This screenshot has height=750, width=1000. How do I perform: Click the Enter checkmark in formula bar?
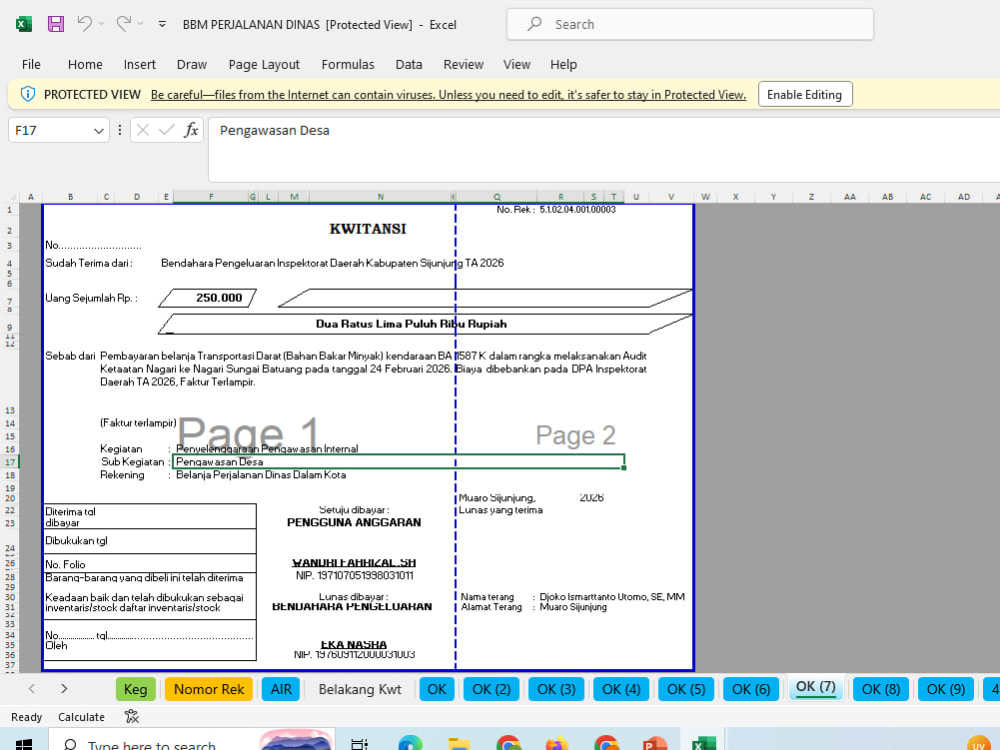tap(166, 130)
